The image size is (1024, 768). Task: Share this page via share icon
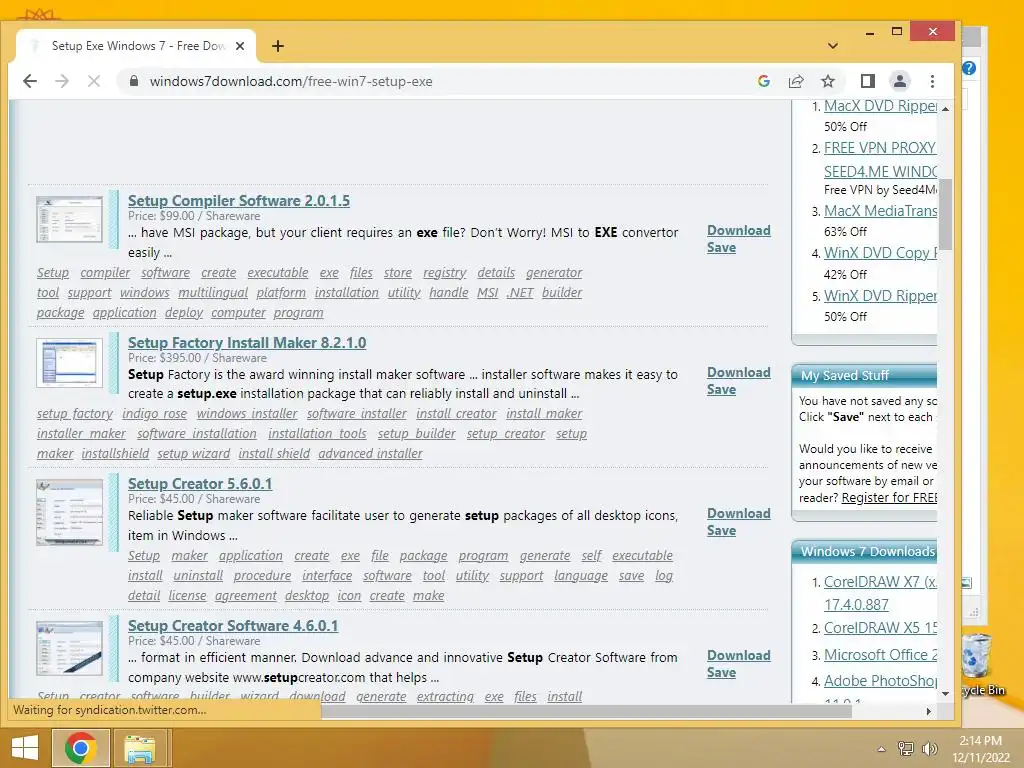796,81
